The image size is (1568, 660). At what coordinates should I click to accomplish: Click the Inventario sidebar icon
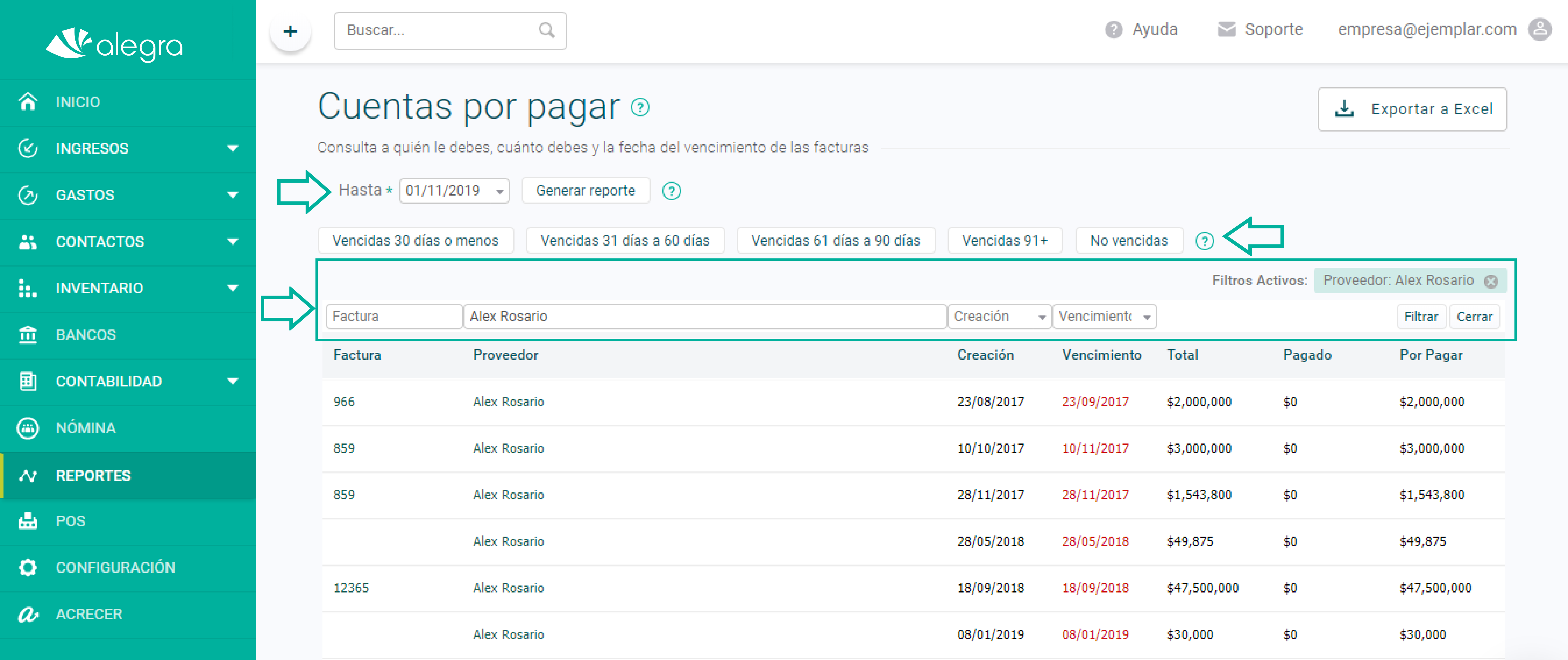click(x=28, y=288)
